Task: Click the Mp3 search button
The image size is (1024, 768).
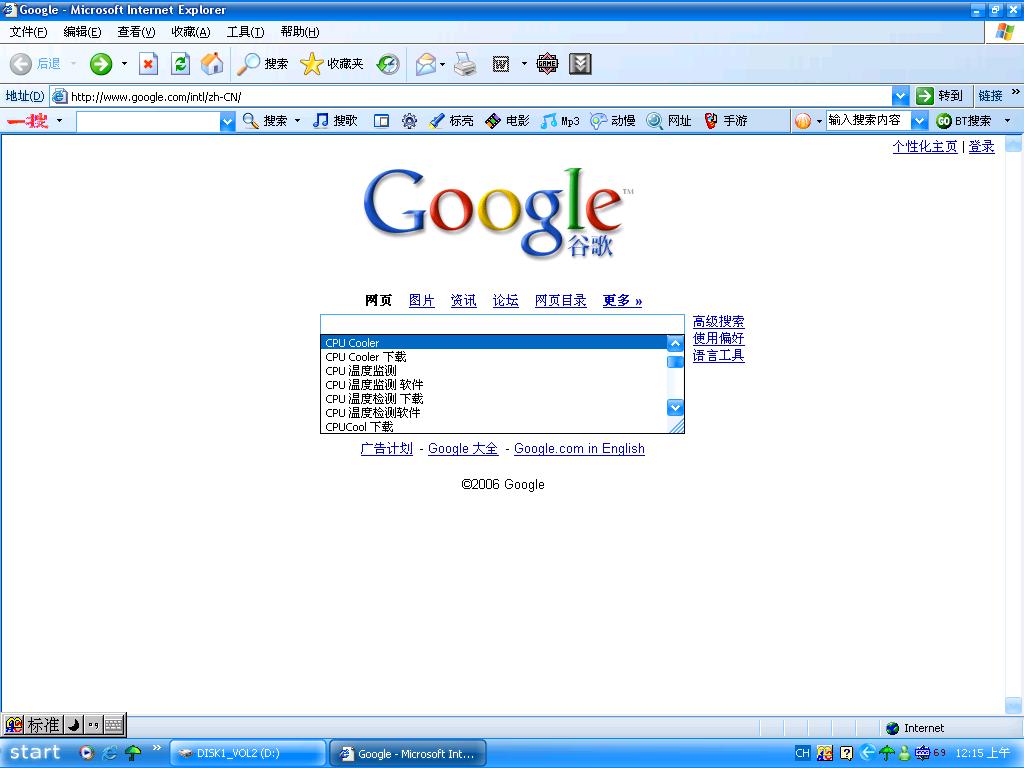Action: click(560, 121)
